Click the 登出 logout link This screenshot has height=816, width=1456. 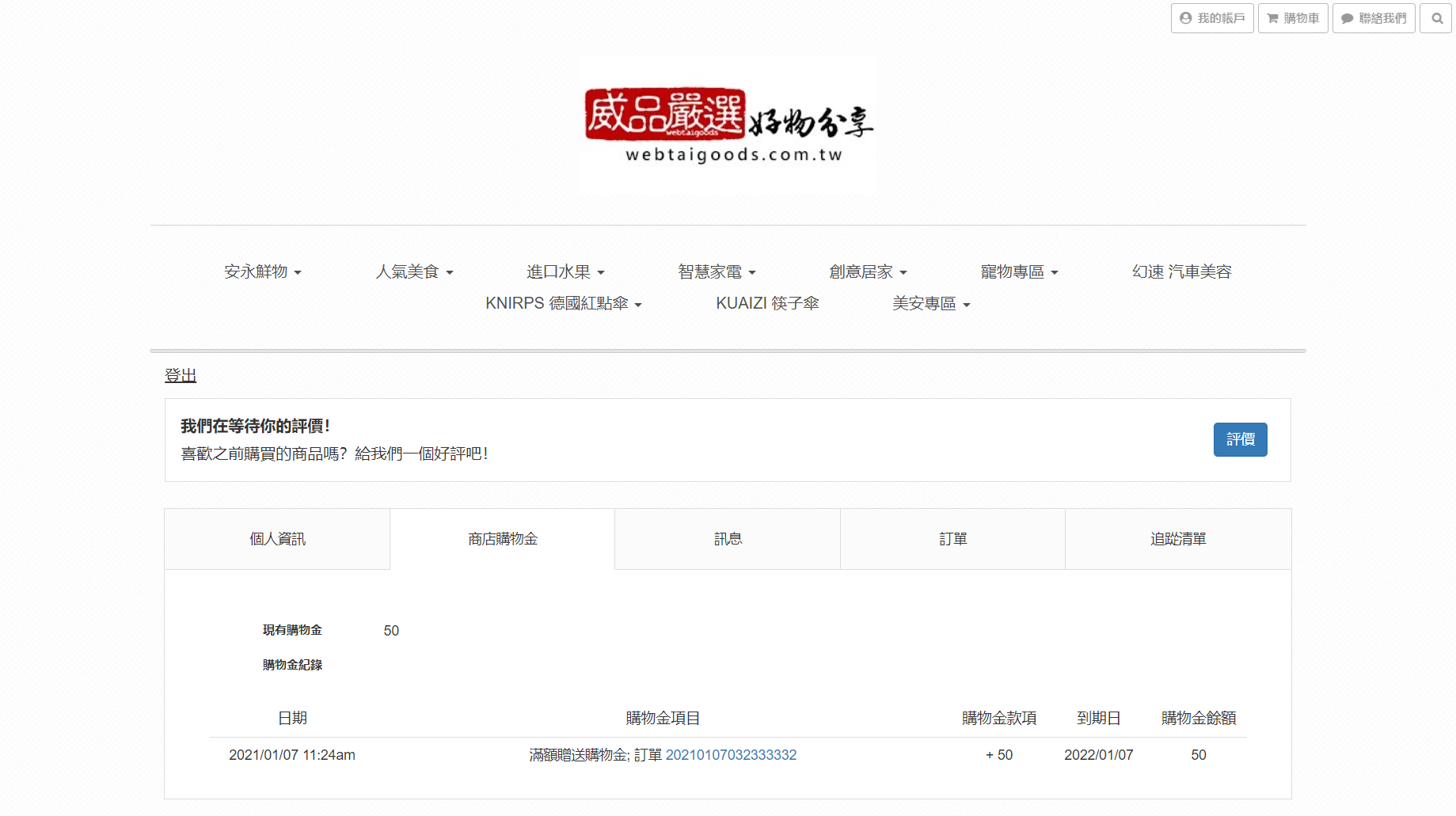(181, 376)
